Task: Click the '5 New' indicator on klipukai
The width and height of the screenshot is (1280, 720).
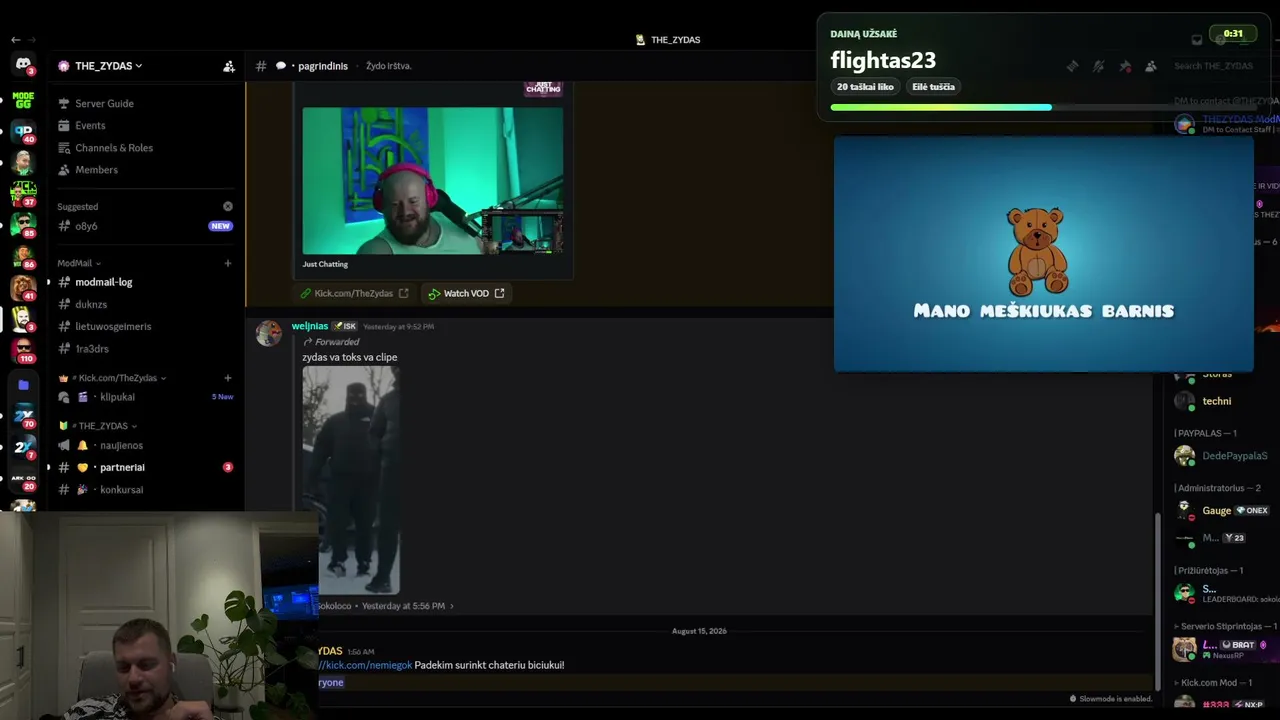Action: (222, 397)
